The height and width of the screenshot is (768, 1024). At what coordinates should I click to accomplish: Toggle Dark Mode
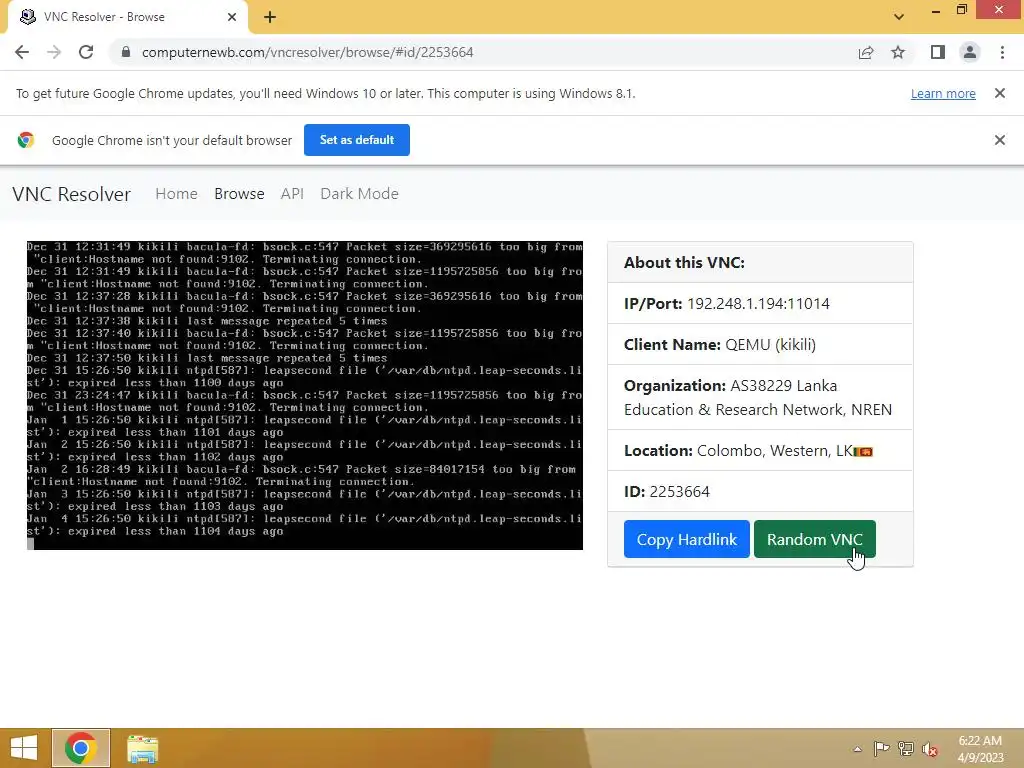pos(359,194)
